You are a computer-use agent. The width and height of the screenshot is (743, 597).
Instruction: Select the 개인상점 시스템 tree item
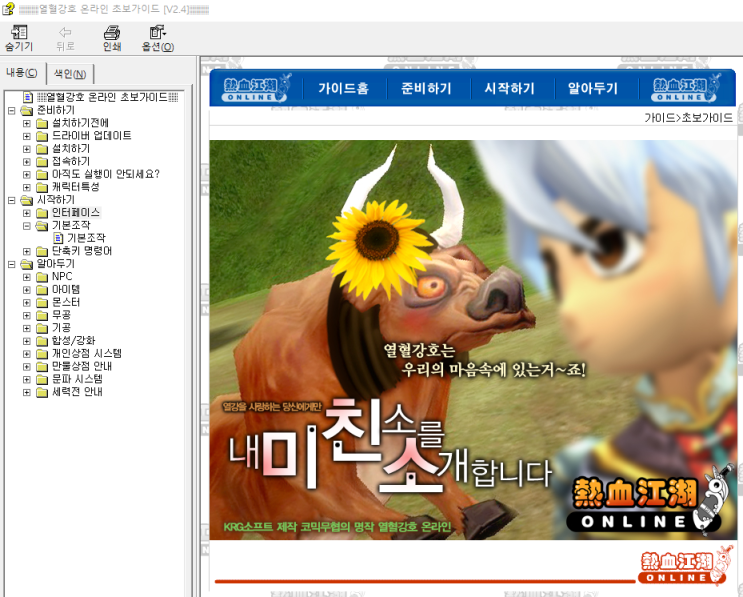pos(87,353)
